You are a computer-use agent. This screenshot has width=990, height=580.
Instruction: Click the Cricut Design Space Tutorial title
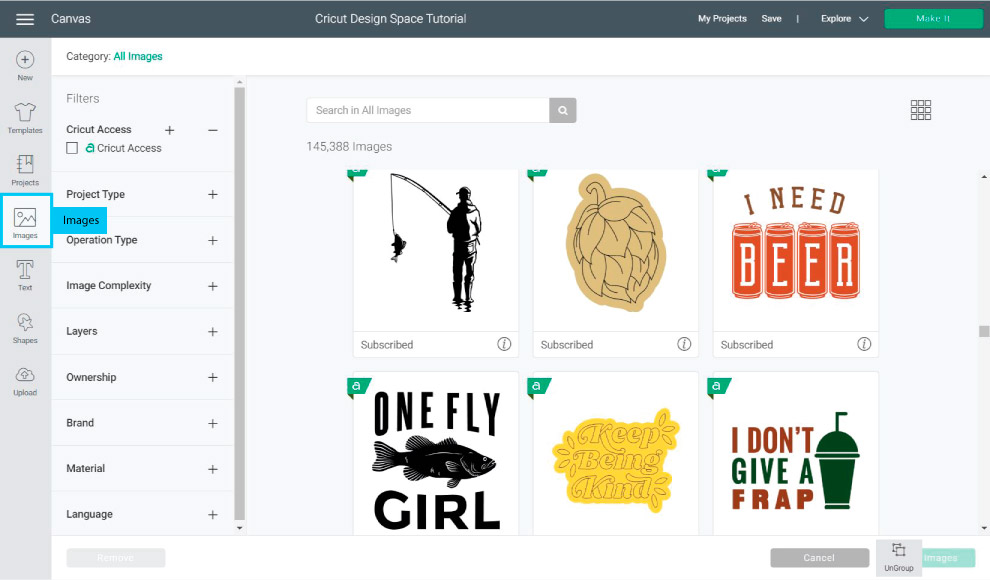(x=390, y=19)
